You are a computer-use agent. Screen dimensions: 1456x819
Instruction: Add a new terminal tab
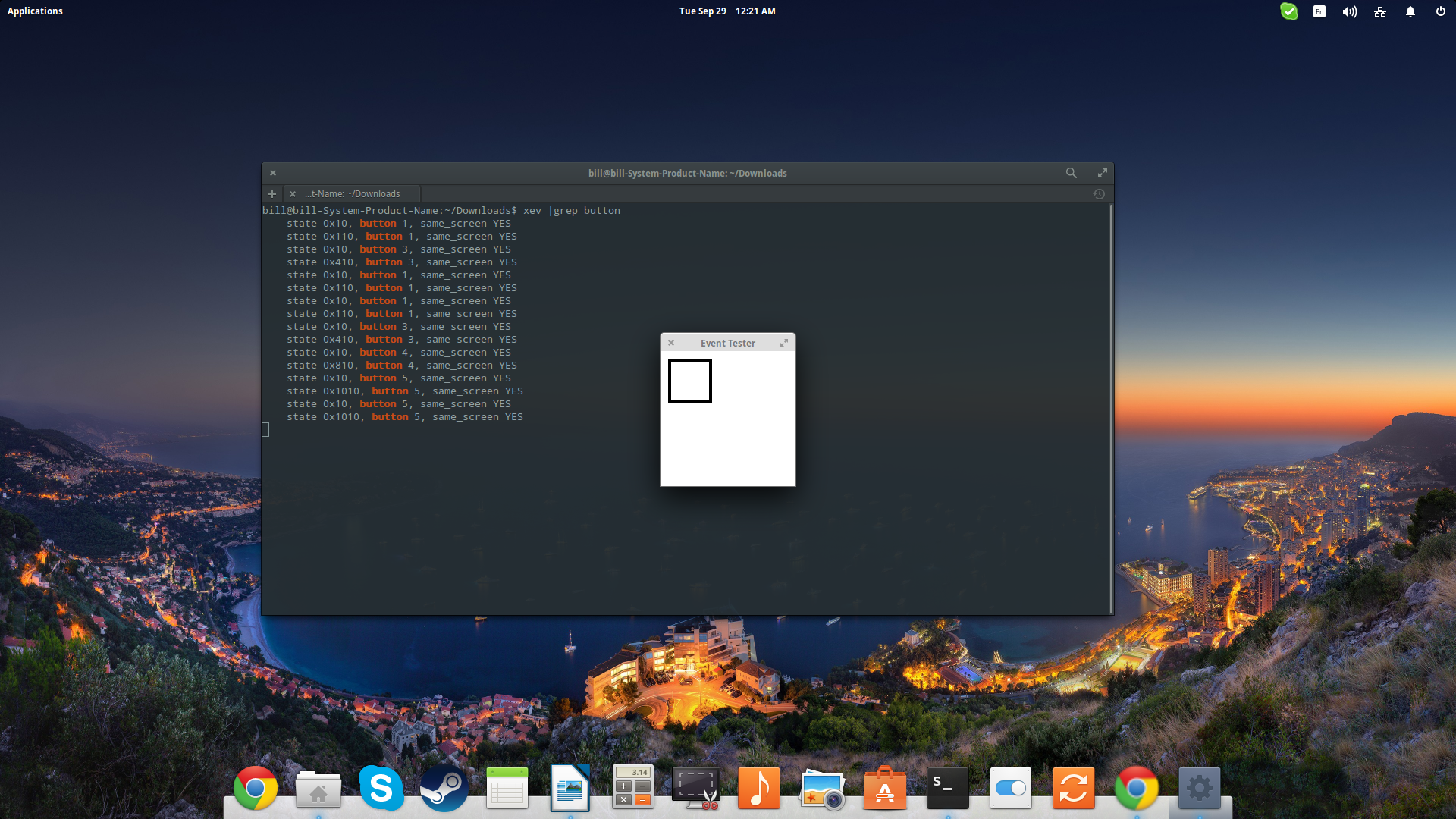[272, 194]
